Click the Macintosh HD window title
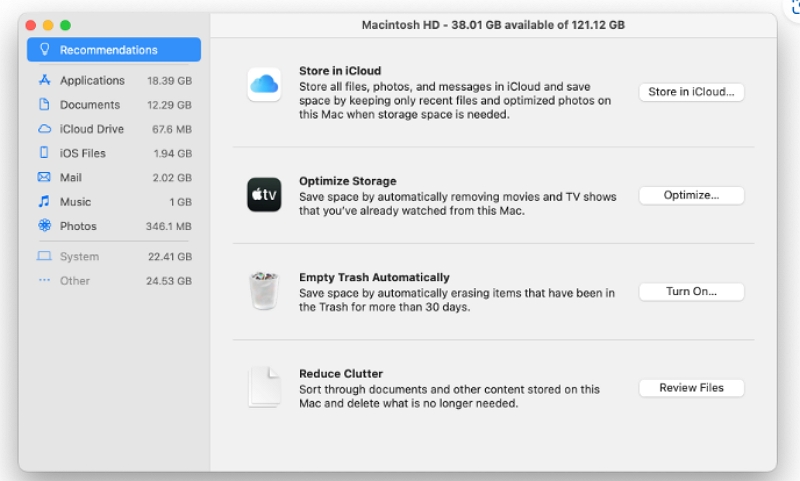The width and height of the screenshot is (800, 481). pyautogui.click(x=493, y=24)
